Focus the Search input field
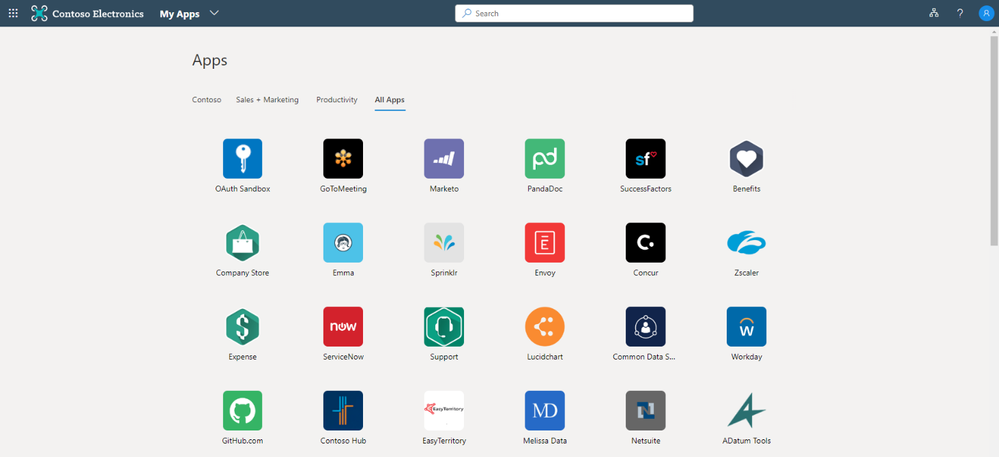Viewport: 999px width, 457px height. pyautogui.click(x=574, y=13)
